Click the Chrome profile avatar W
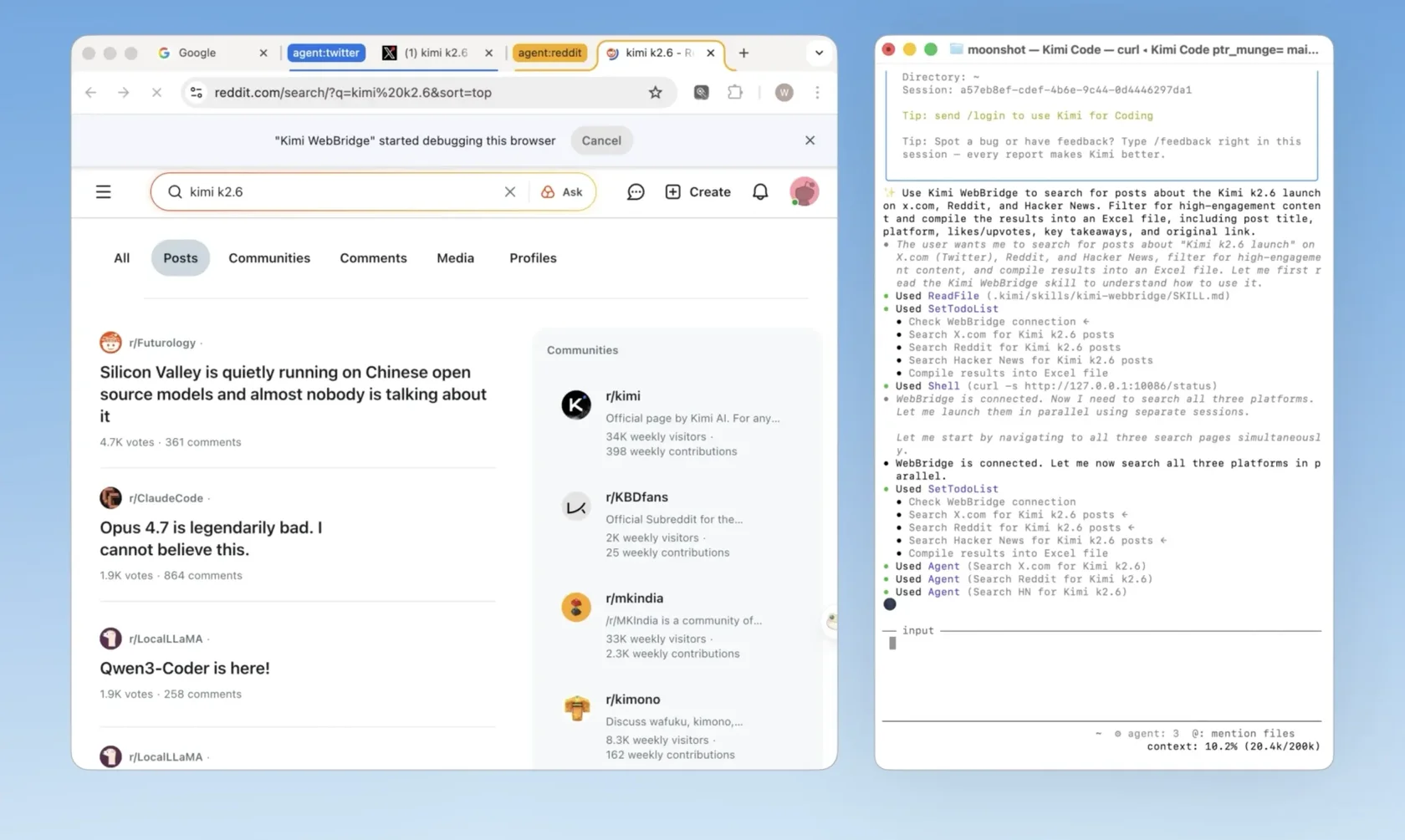The image size is (1405, 840). [x=784, y=93]
